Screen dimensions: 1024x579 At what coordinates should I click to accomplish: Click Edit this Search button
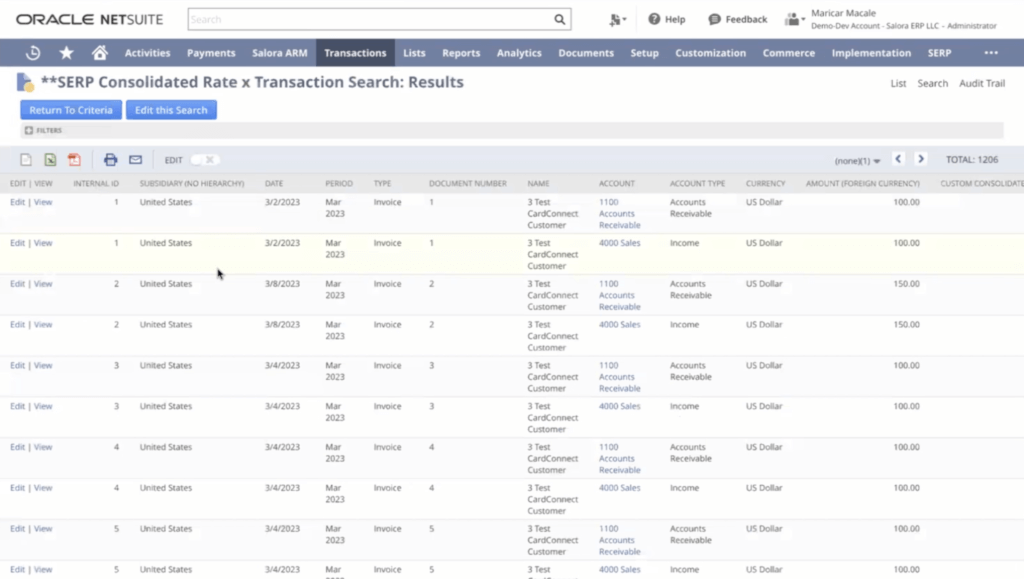[171, 110]
